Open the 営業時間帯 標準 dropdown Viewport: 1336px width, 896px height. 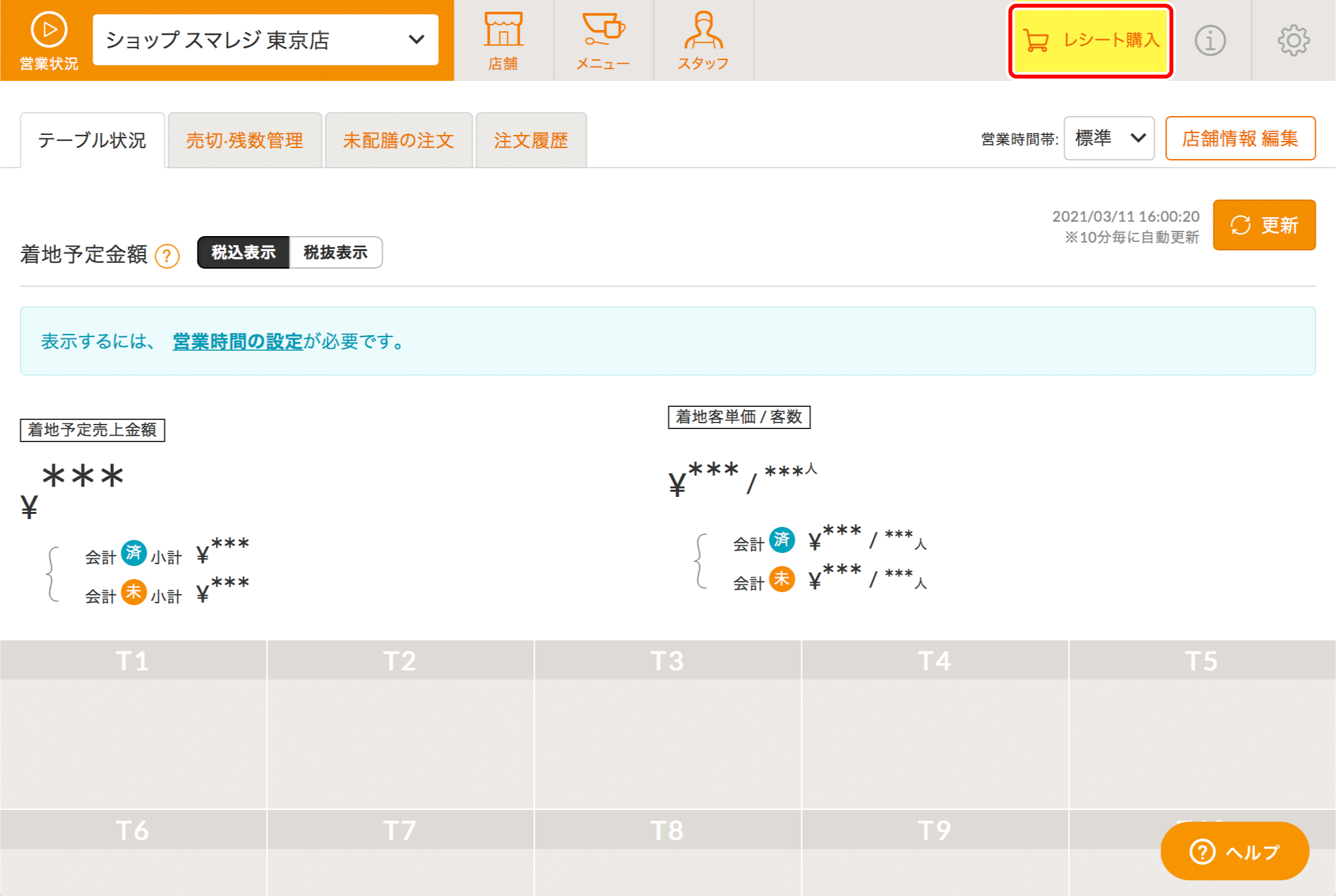coord(1108,138)
